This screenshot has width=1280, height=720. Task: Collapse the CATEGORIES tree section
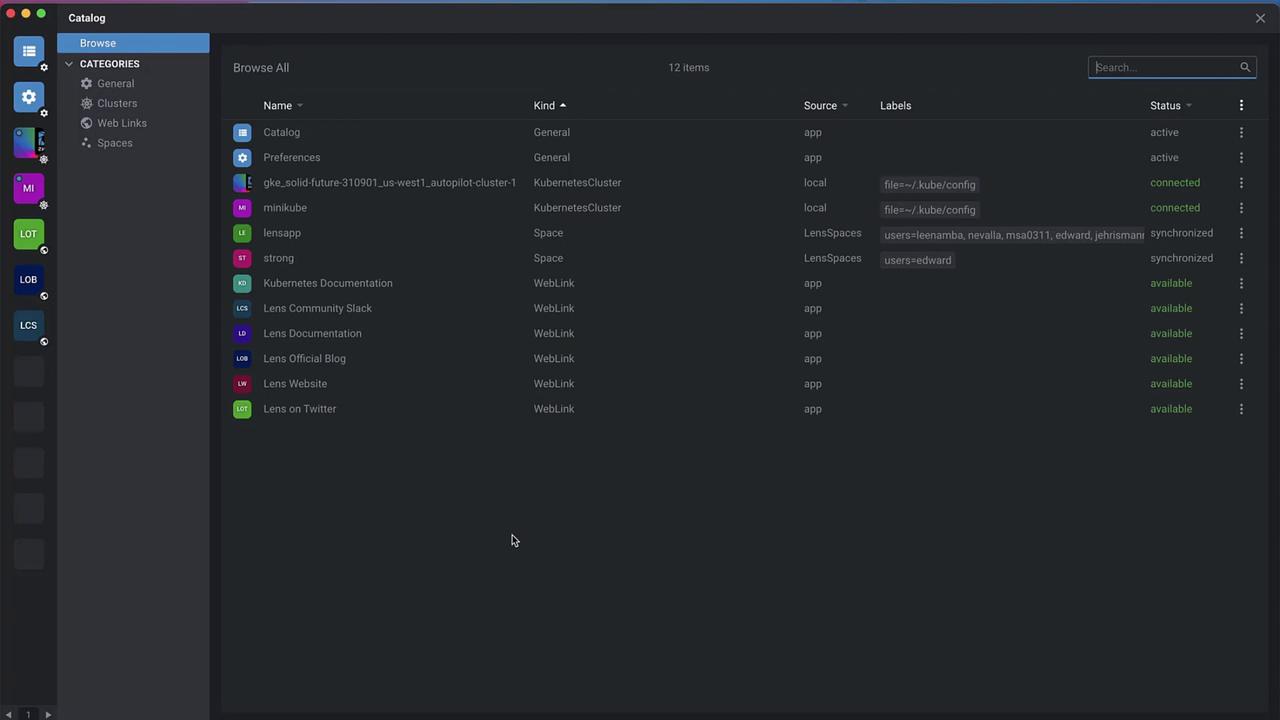coord(69,64)
